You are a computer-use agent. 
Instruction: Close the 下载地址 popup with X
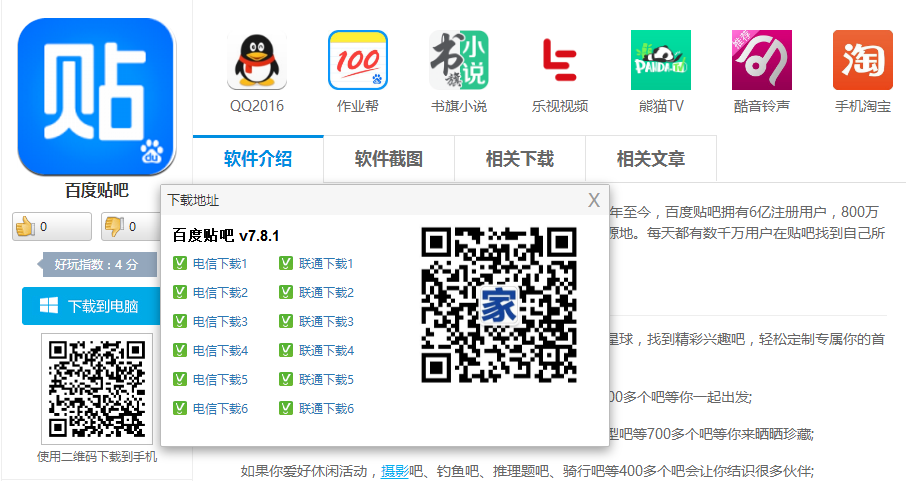pyautogui.click(x=593, y=201)
